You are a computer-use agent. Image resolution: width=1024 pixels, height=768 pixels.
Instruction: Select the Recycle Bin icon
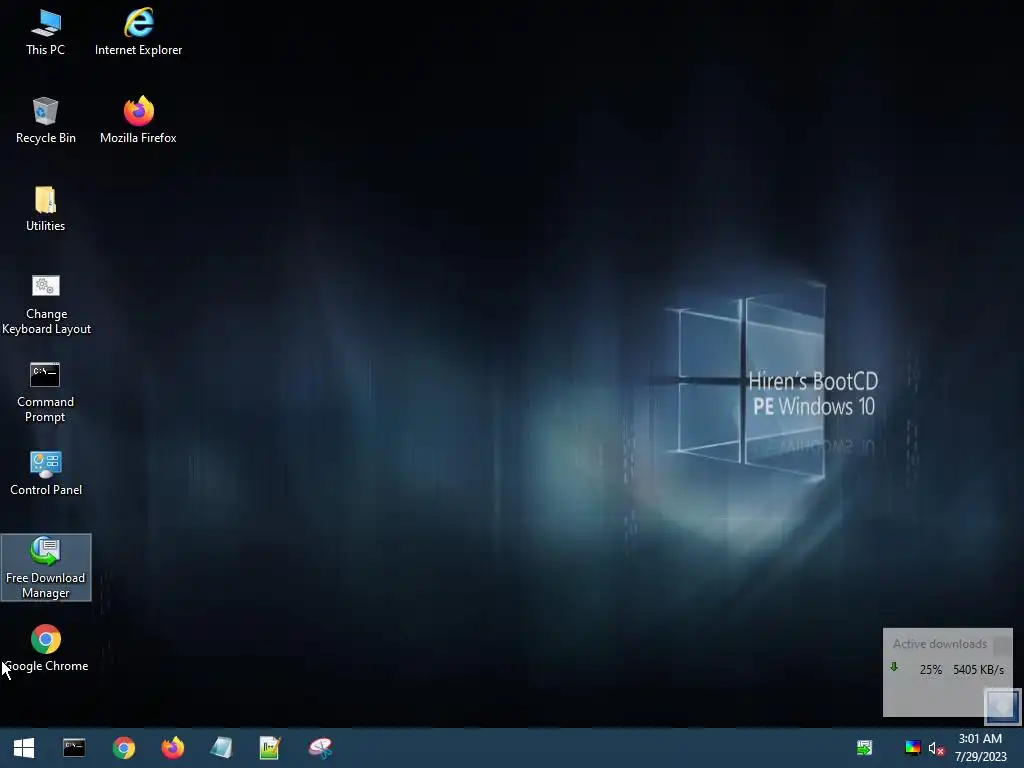click(x=46, y=120)
